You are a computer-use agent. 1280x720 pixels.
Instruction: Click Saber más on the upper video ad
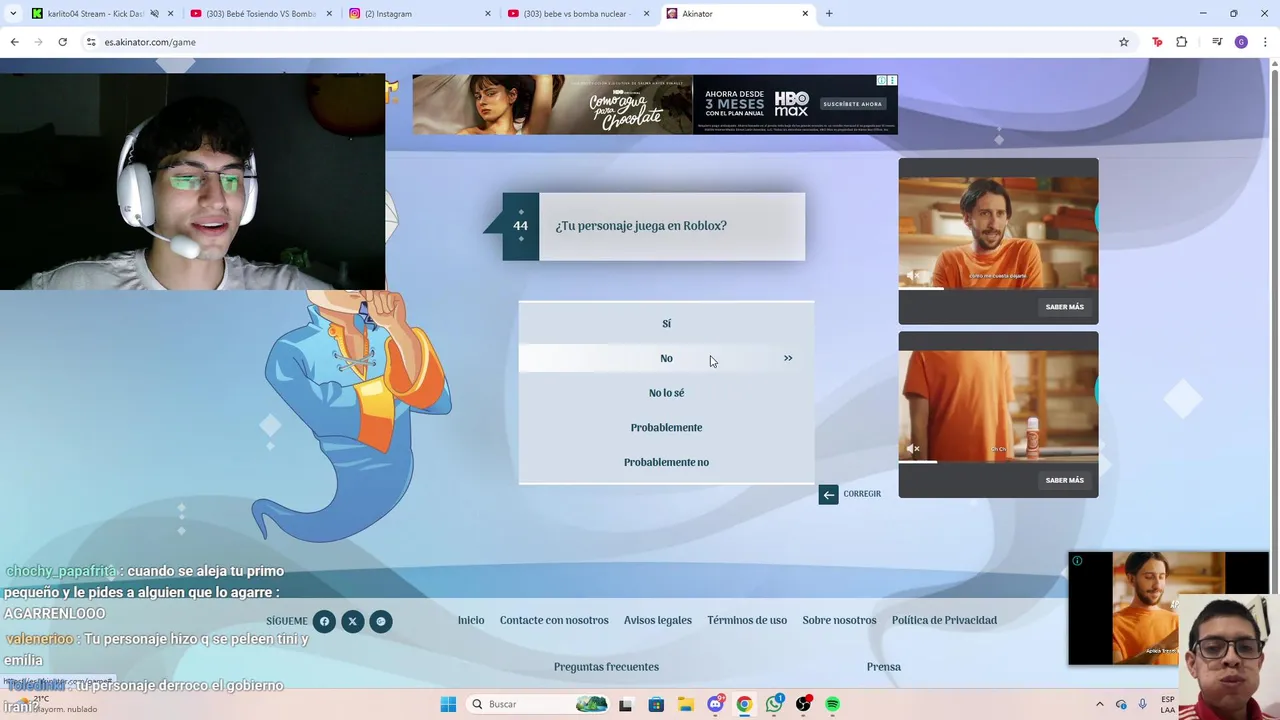[1064, 307]
